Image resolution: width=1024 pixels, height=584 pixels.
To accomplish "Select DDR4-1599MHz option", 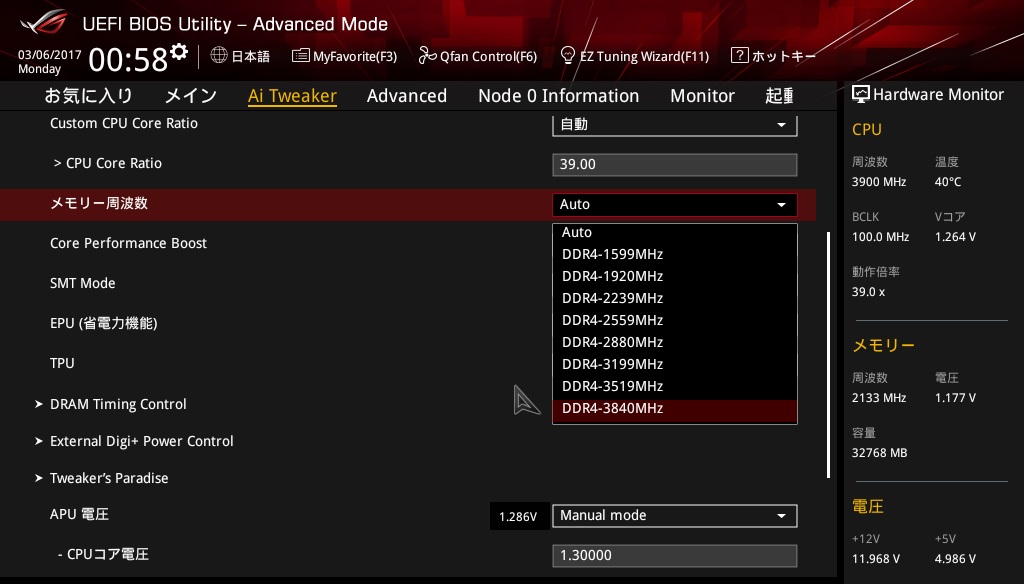I will coord(675,254).
